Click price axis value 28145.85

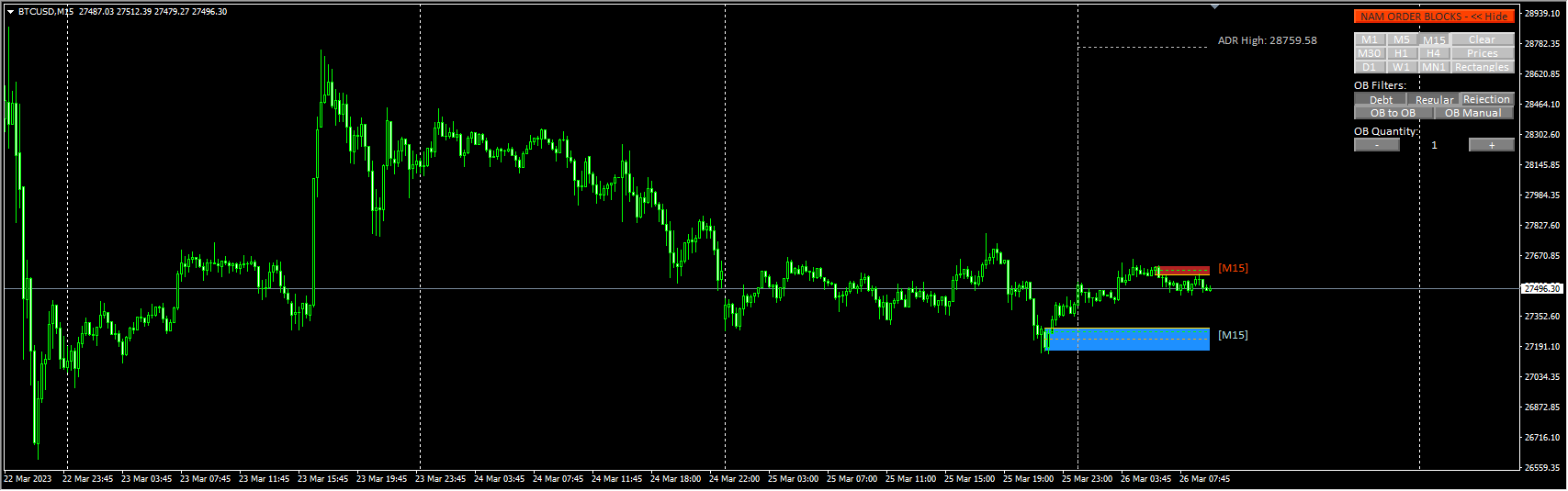tap(1542, 165)
